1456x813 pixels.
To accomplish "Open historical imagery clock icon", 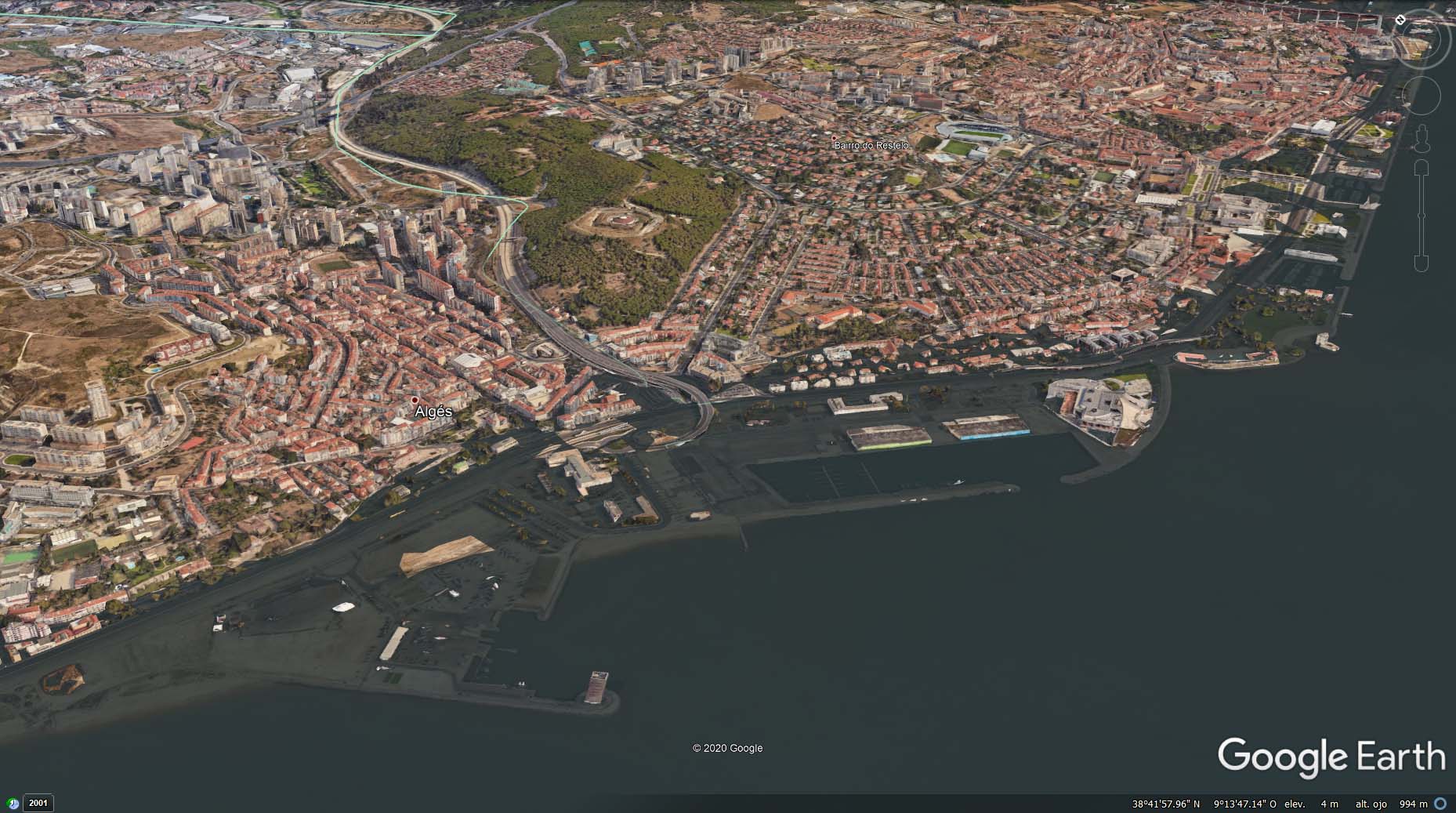I will click(x=13, y=804).
